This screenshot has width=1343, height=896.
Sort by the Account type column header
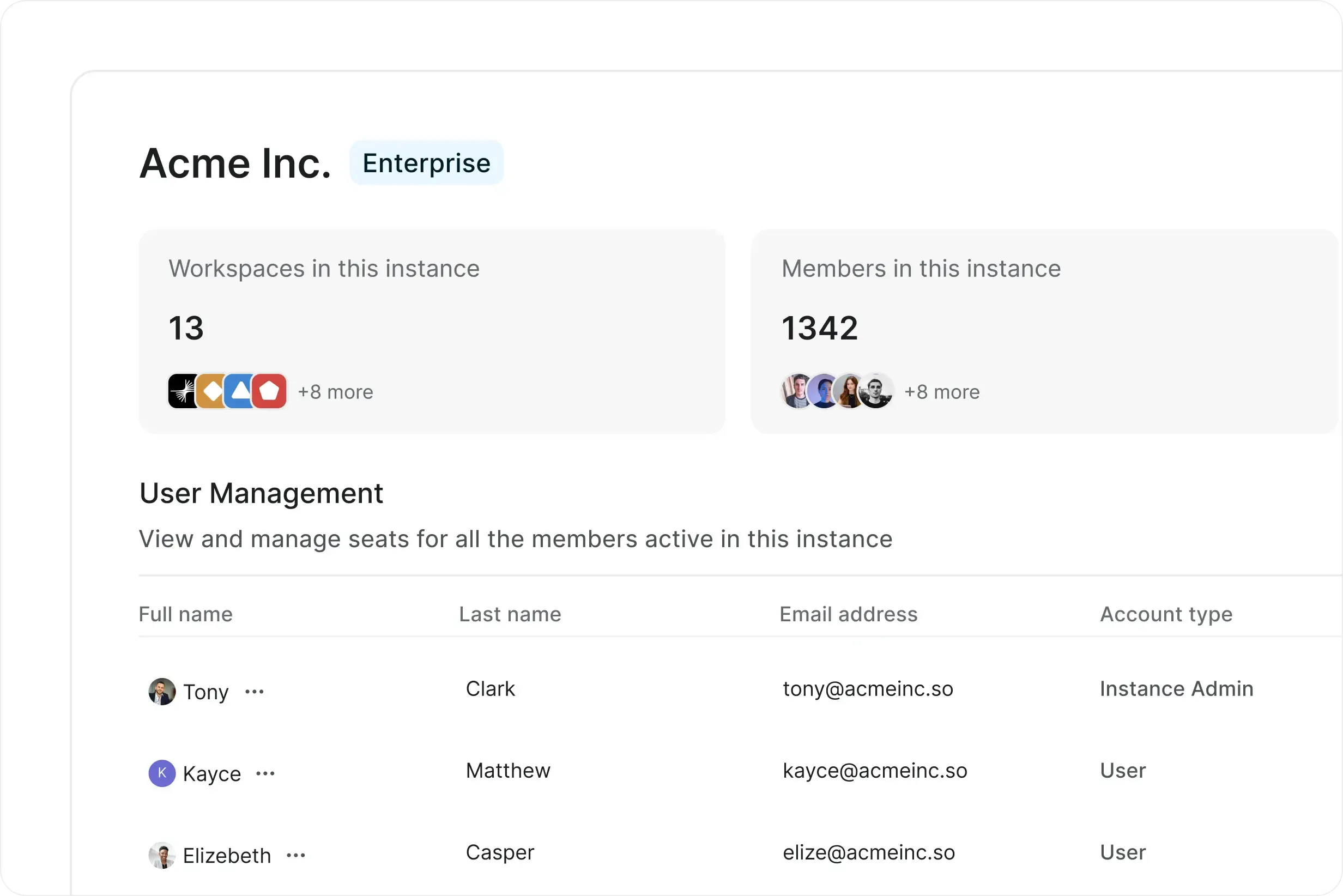(1166, 614)
